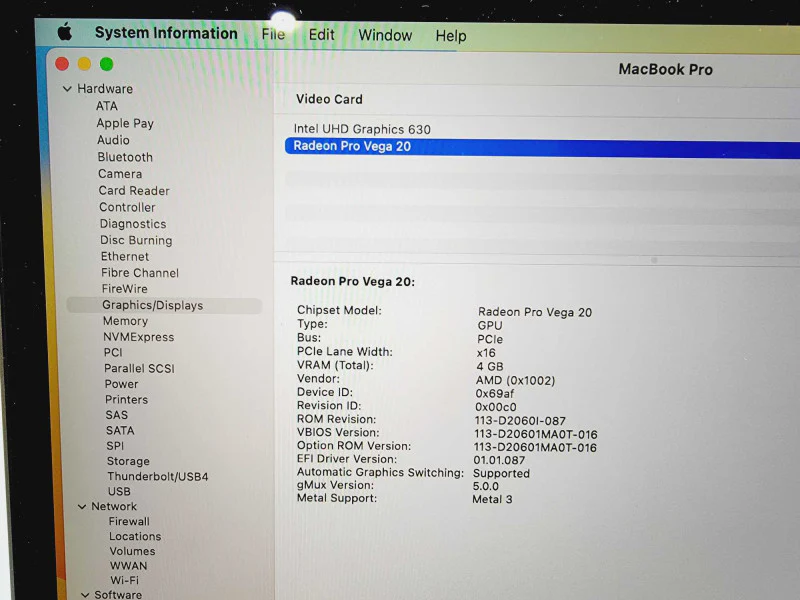Collapse the Network section chevron
This screenshot has height=600, width=800.
(x=82, y=507)
